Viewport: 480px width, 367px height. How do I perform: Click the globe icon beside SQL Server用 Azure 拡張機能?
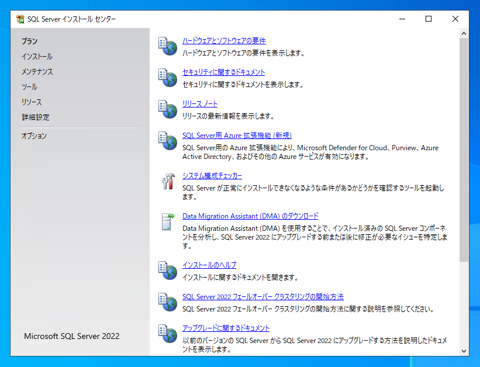click(167, 141)
